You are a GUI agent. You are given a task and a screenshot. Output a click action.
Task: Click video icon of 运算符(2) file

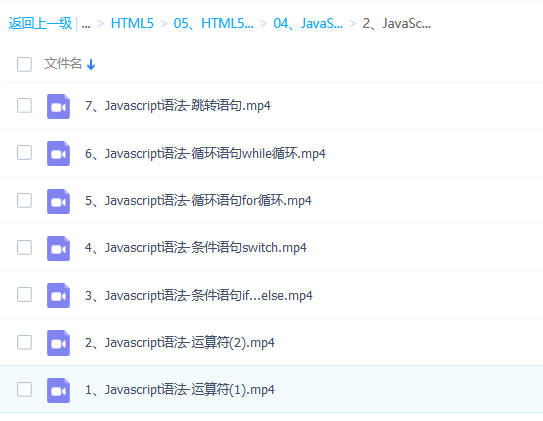pyautogui.click(x=58, y=343)
